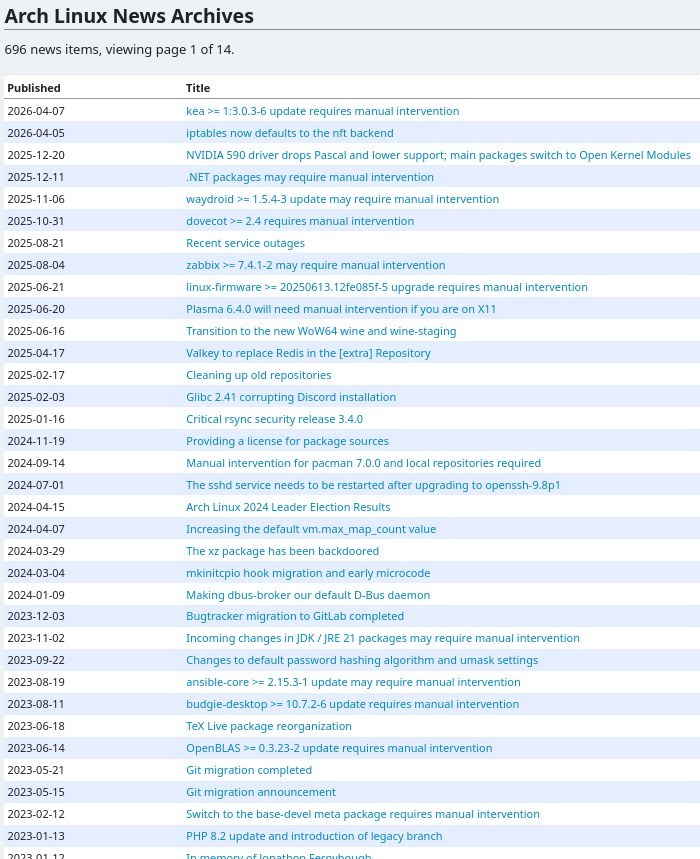Open '.NET packages may require manual intervention'

pos(310,177)
